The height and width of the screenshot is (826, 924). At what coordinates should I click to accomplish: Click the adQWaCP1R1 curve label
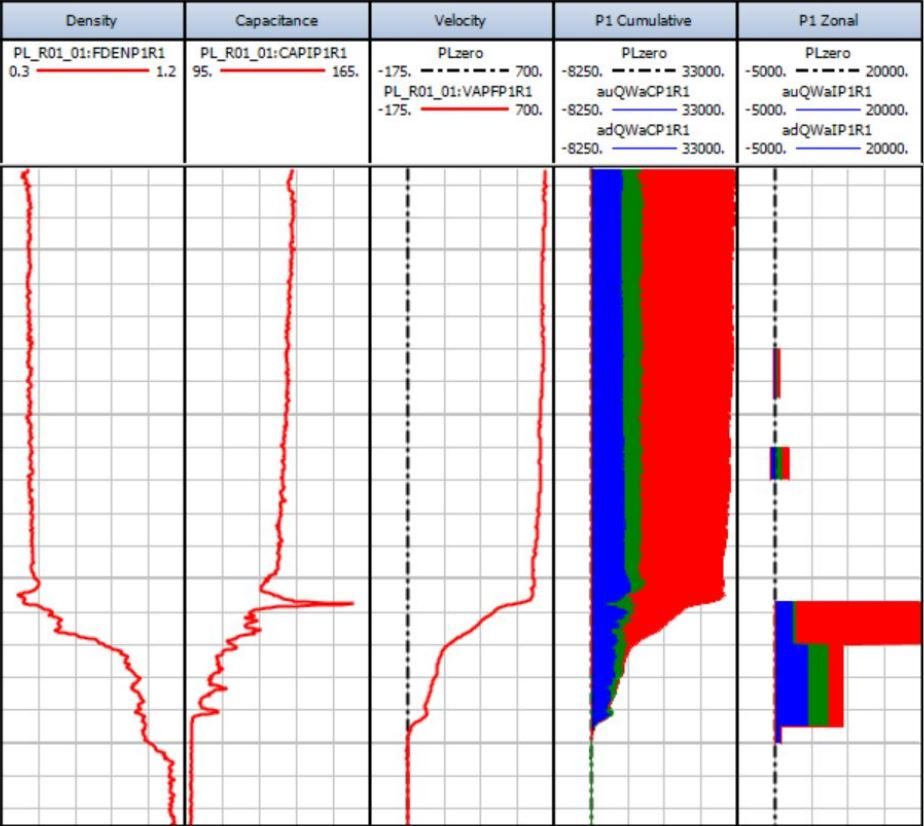point(643,130)
